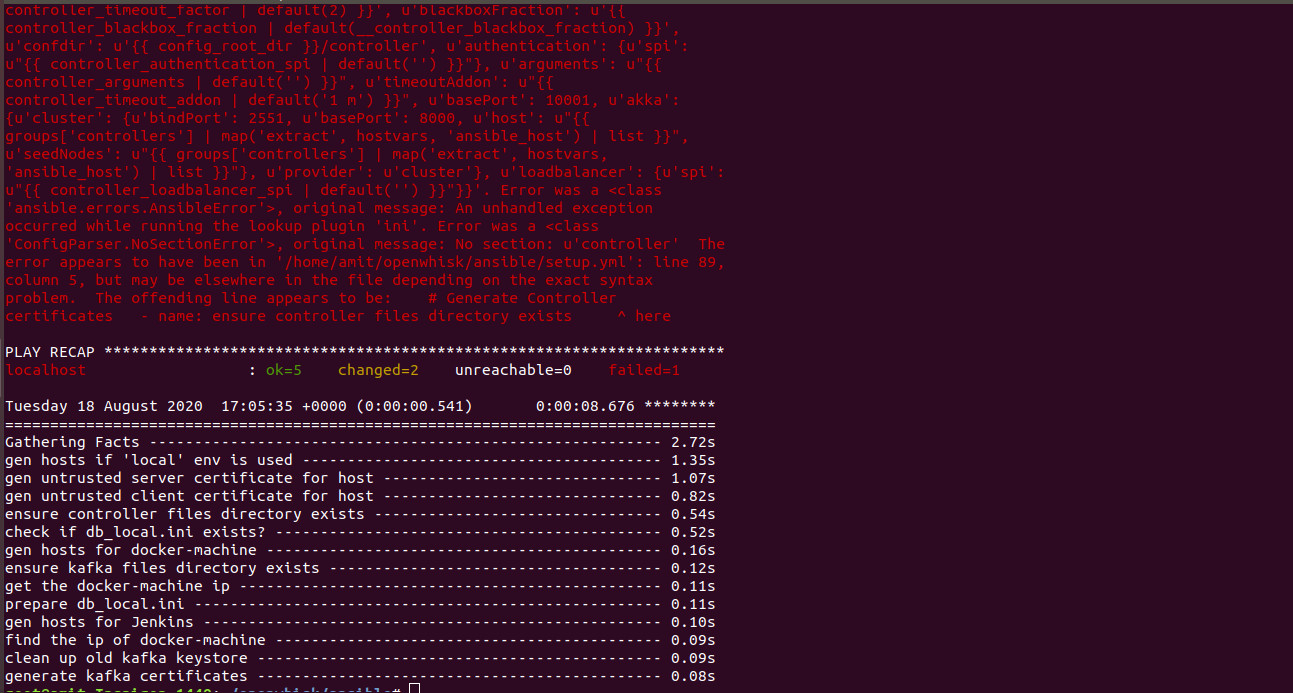Click the 'Gathering Facts' timing row
Viewport: 1293px width, 693px height.
click(x=360, y=442)
